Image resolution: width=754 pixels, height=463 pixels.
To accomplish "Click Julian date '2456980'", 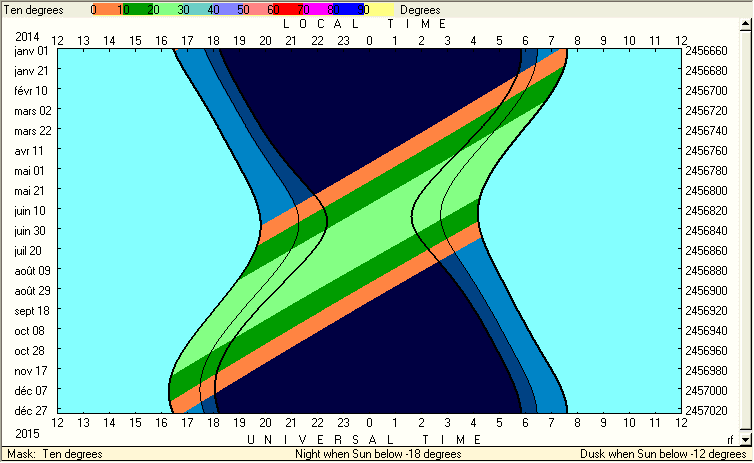I will pyautogui.click(x=706, y=371).
